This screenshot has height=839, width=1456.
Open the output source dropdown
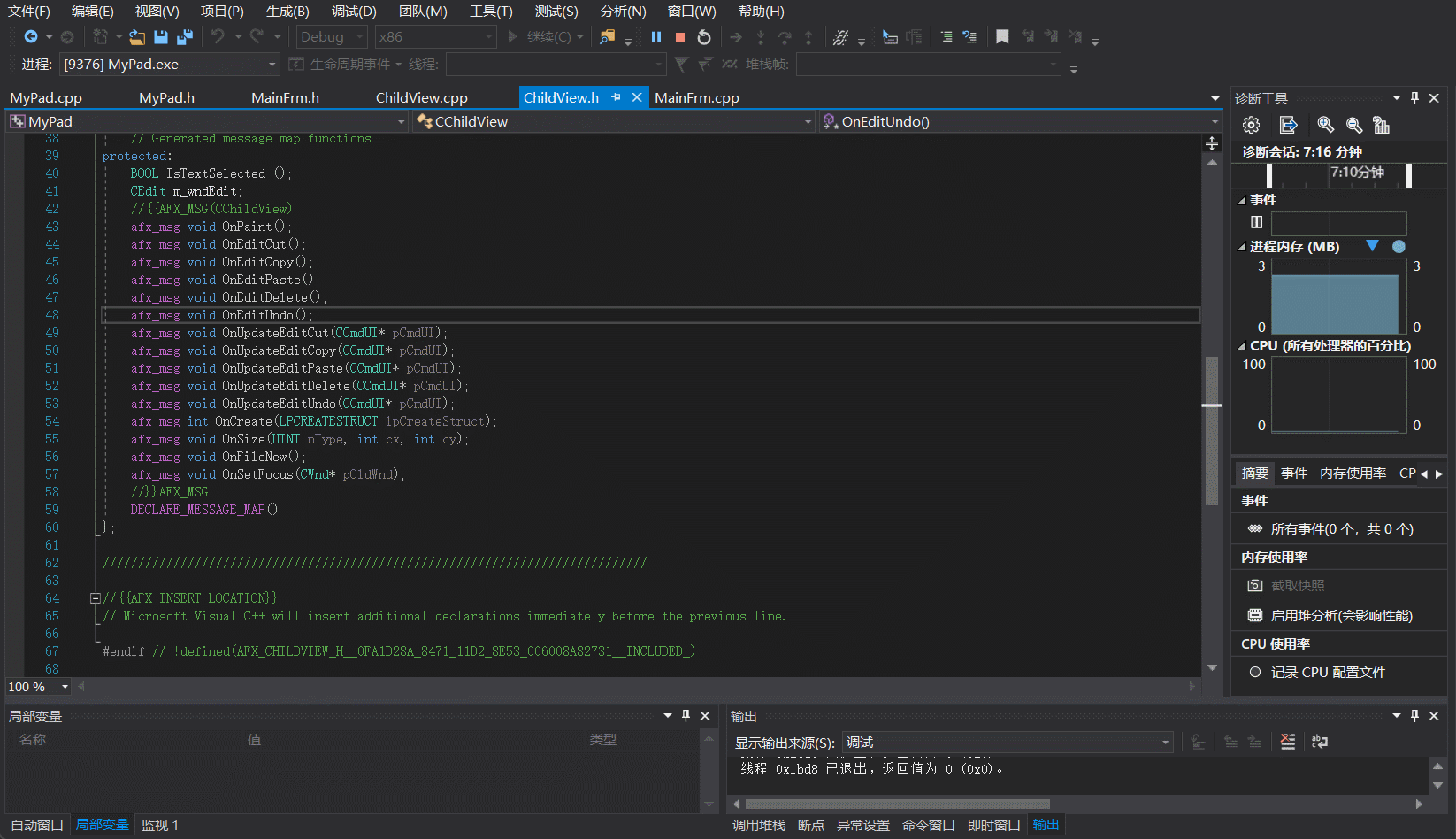(x=1165, y=743)
